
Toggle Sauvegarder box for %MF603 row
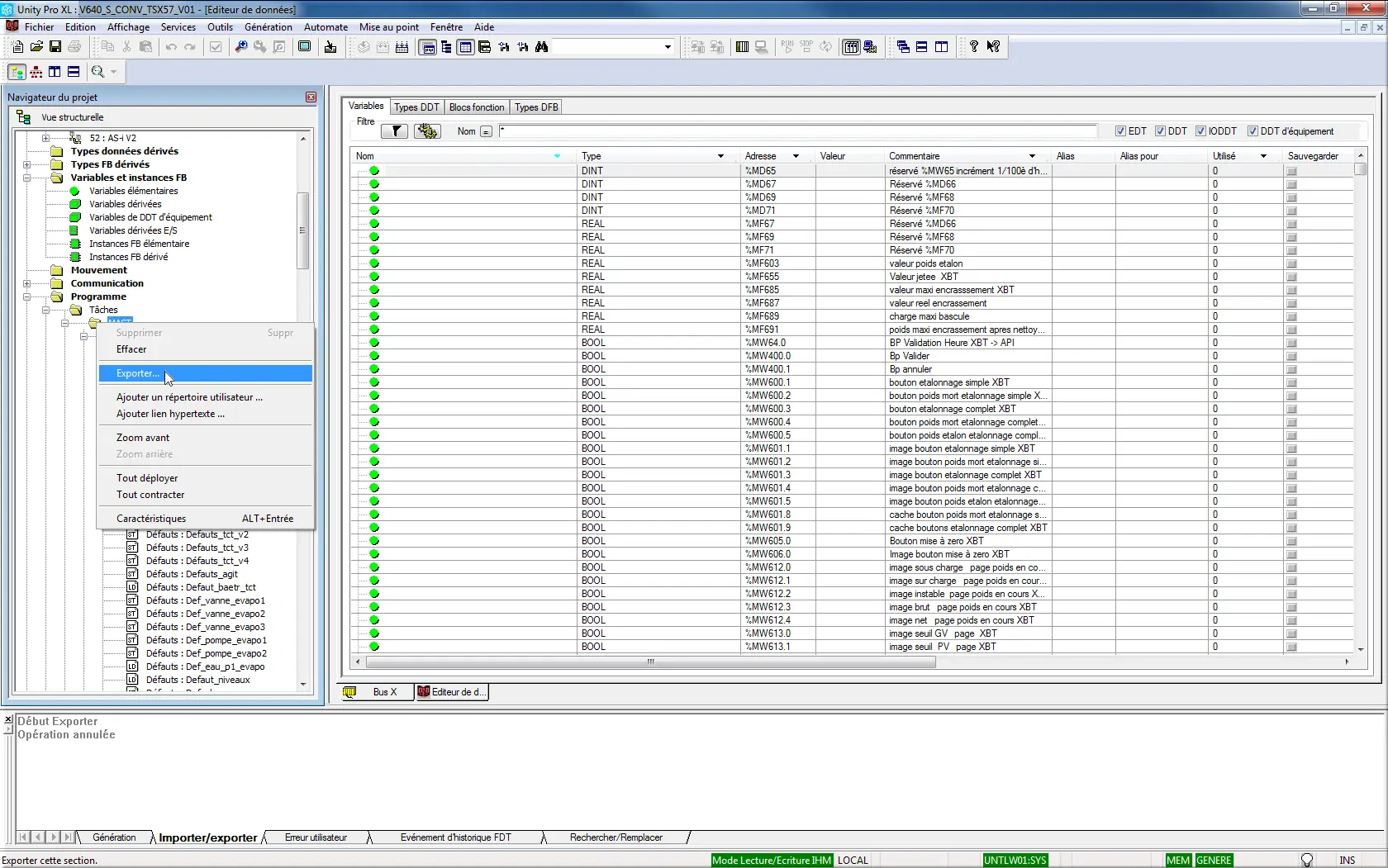[x=1291, y=263]
